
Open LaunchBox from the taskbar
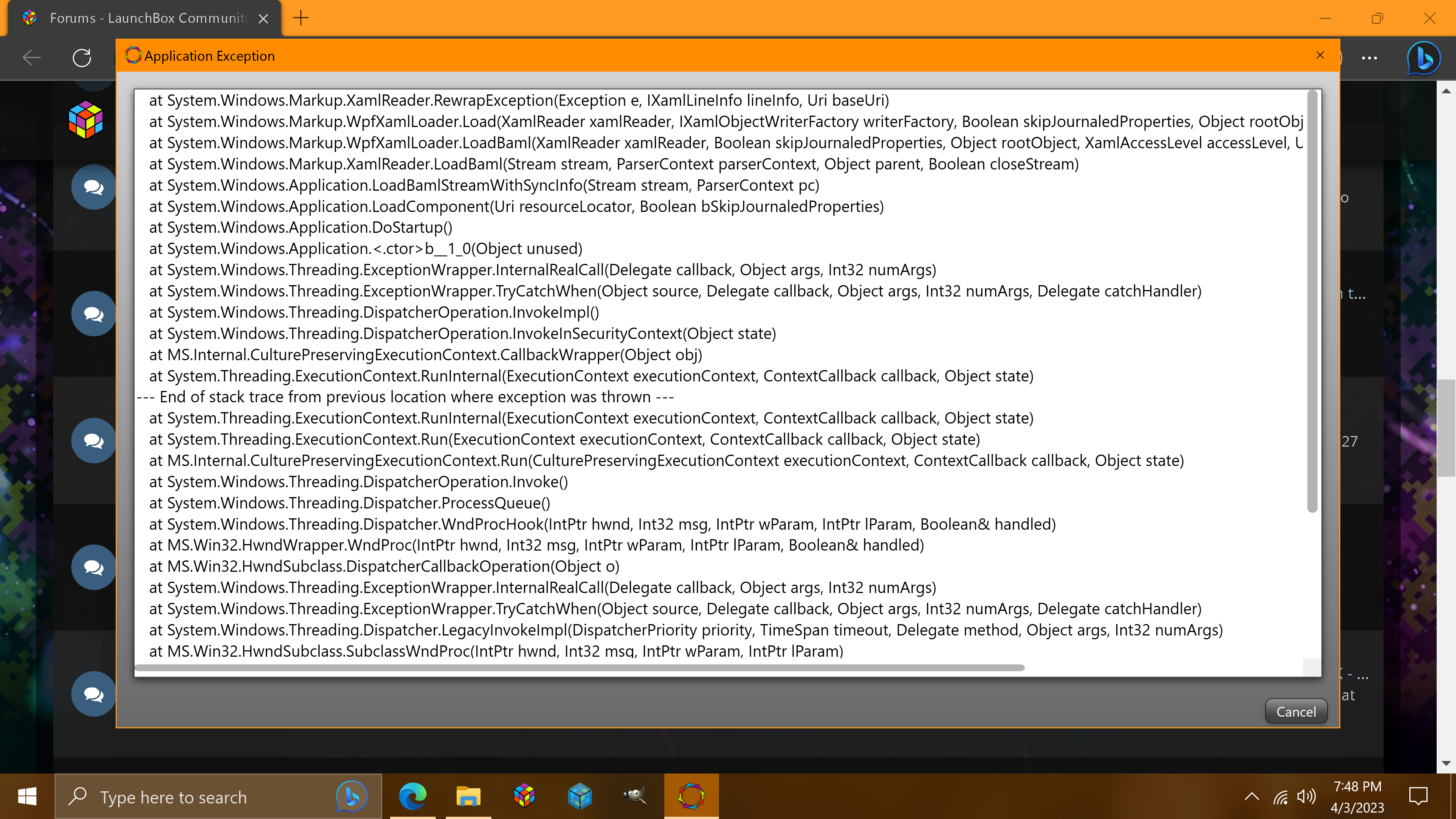[x=524, y=796]
